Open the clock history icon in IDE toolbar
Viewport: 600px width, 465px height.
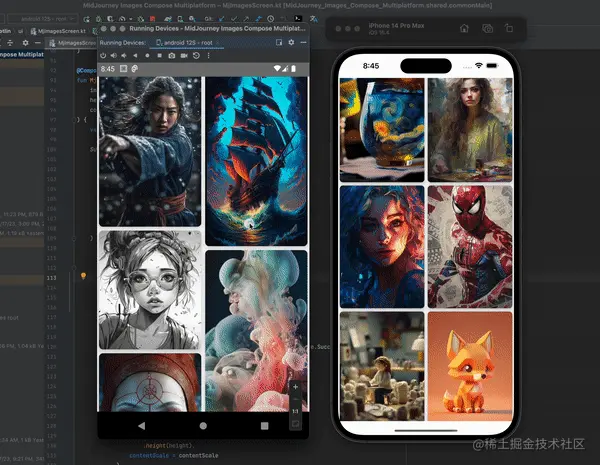271,18
